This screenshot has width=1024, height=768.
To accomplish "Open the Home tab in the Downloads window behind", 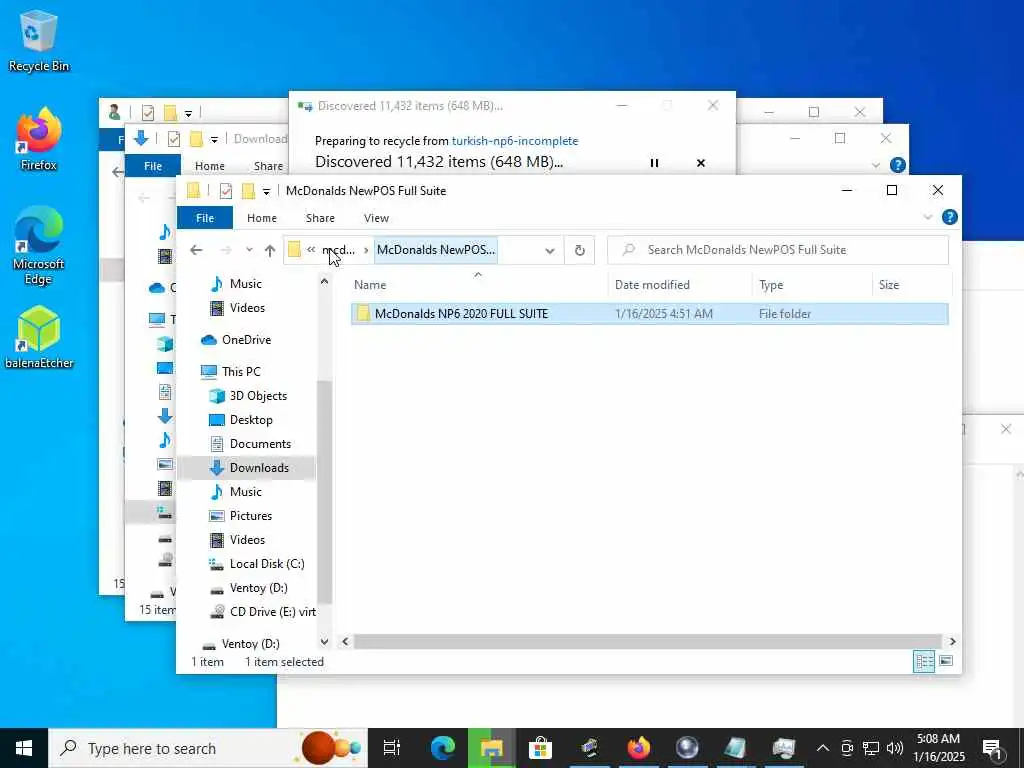I will tap(210, 166).
